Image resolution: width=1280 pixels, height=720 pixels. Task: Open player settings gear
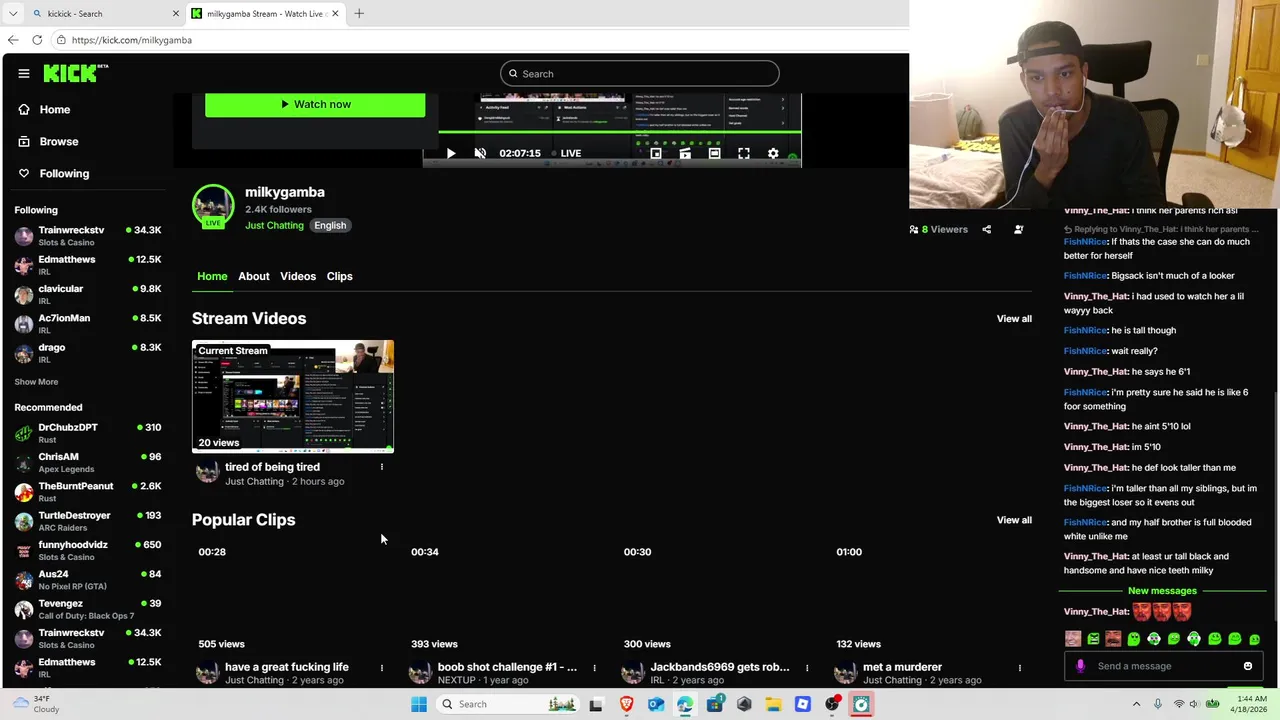pos(773,153)
